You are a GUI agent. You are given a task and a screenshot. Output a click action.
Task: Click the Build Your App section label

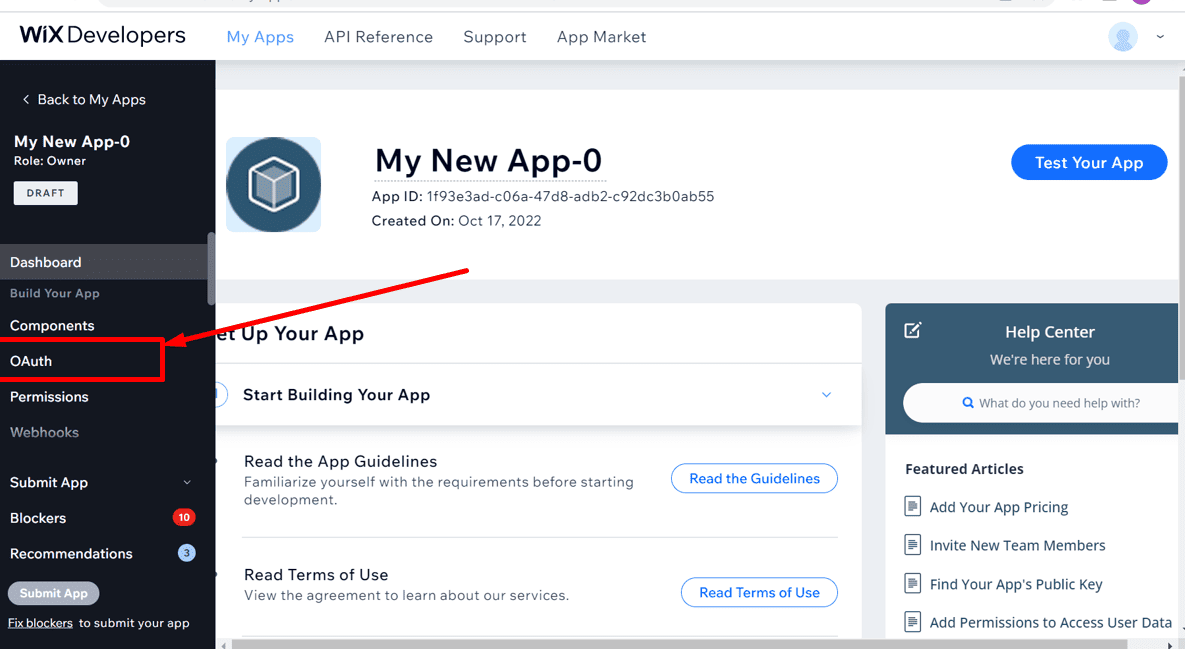pyautogui.click(x=54, y=293)
